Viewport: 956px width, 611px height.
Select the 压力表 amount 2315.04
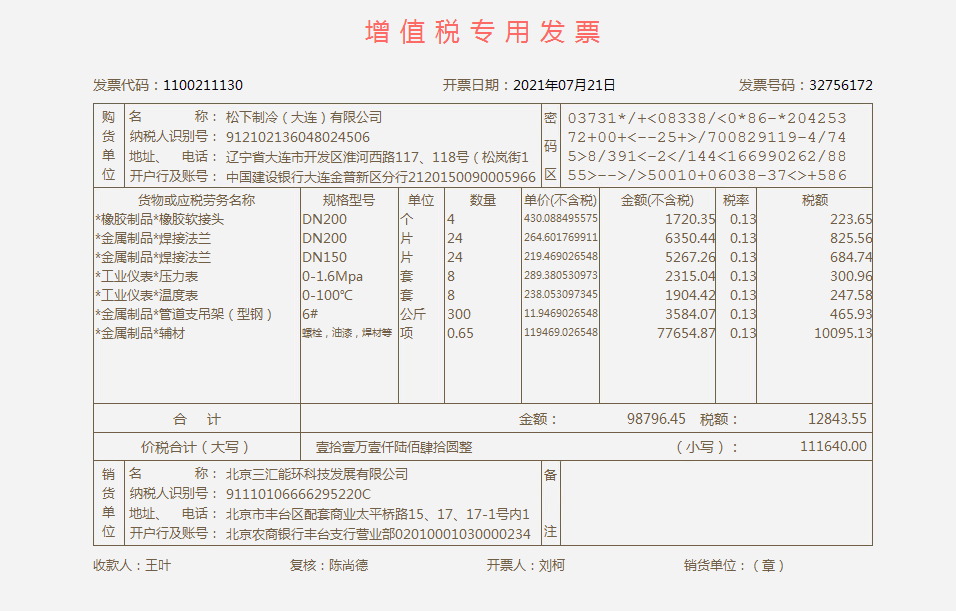pyautogui.click(x=690, y=276)
